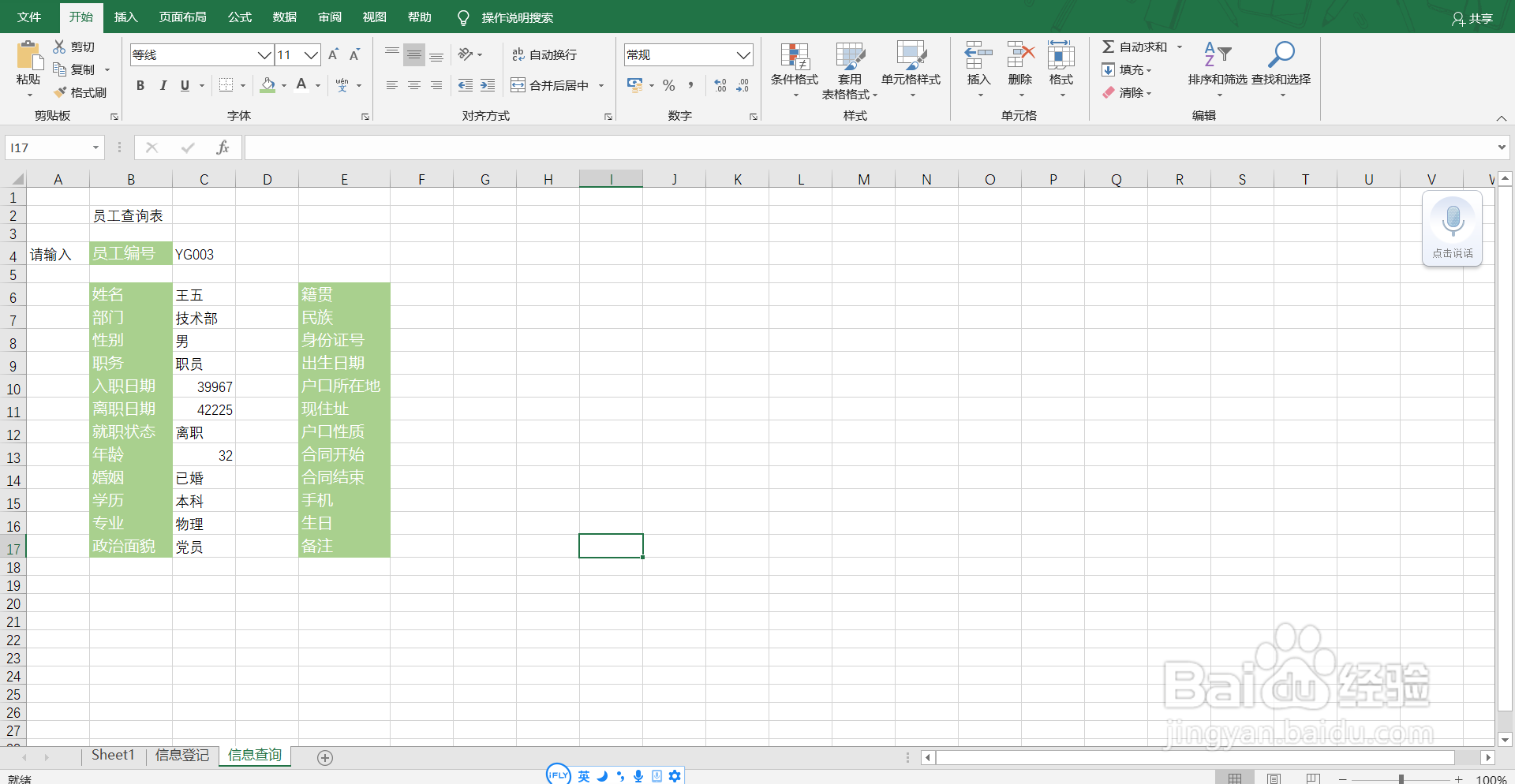The width and height of the screenshot is (1515, 784).
Task: Click the insert function fx icon
Action: tap(223, 147)
